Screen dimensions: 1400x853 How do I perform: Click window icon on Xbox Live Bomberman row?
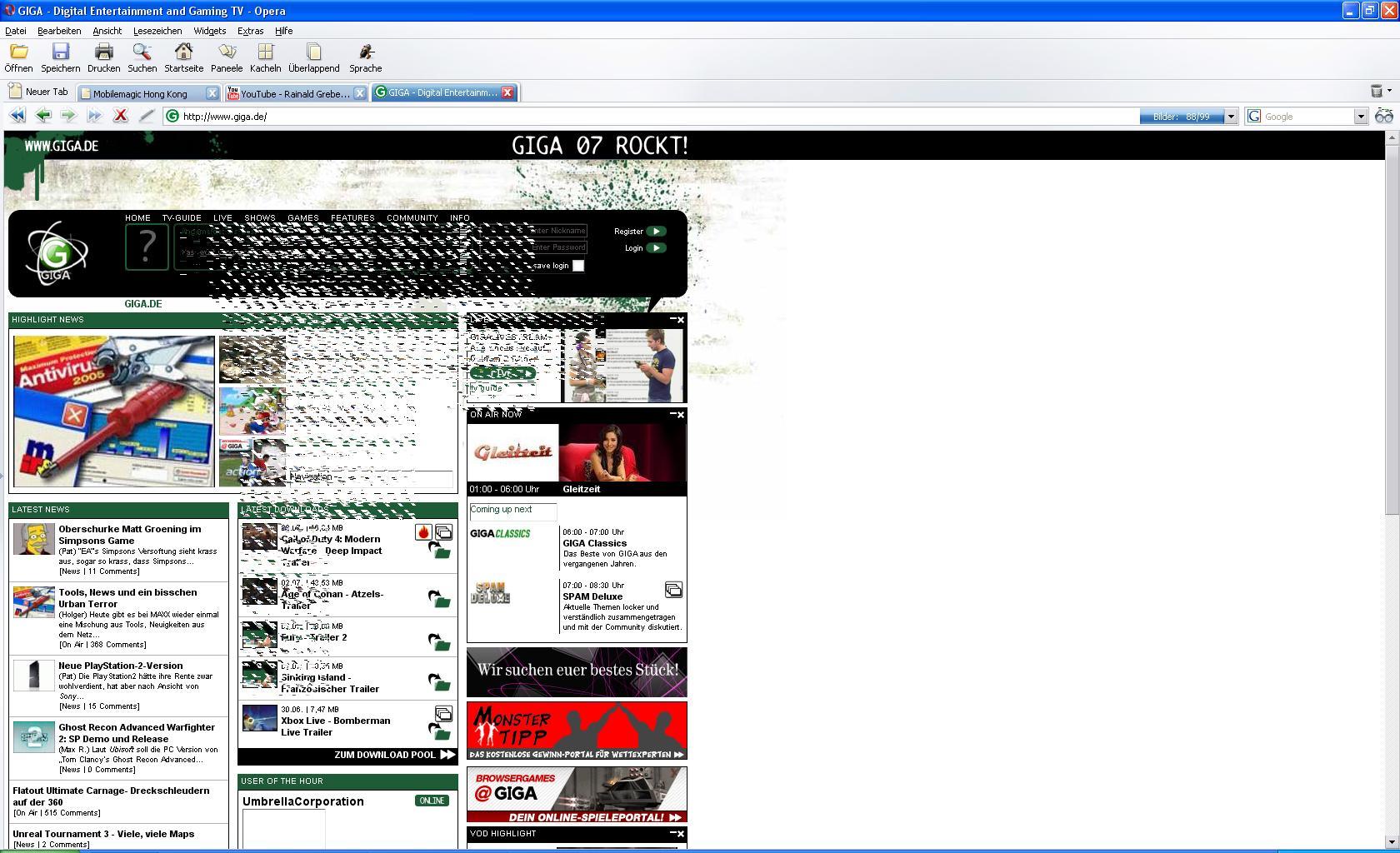(x=443, y=714)
